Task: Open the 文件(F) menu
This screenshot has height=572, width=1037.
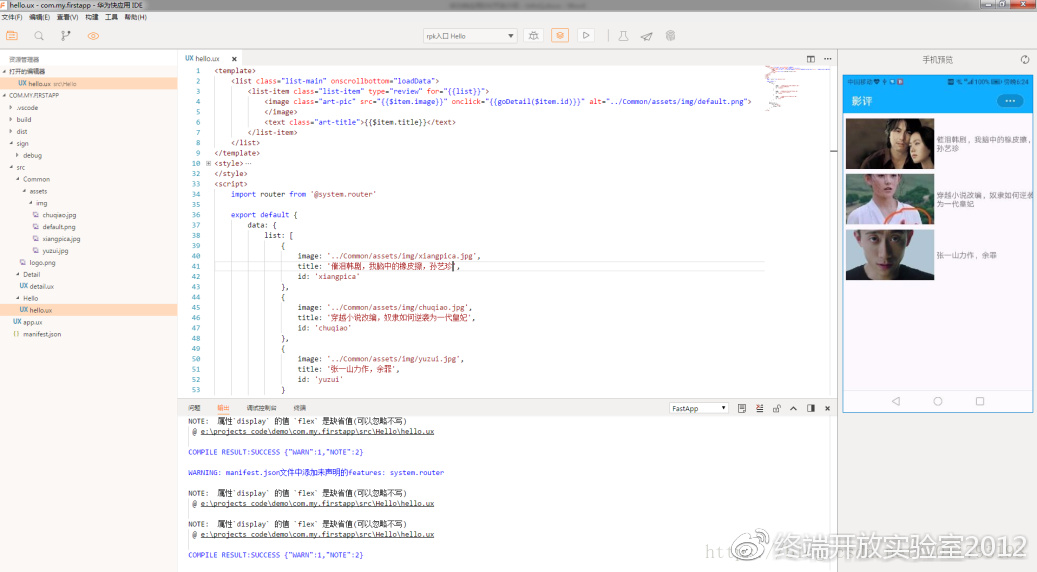Action: click(x=12, y=17)
